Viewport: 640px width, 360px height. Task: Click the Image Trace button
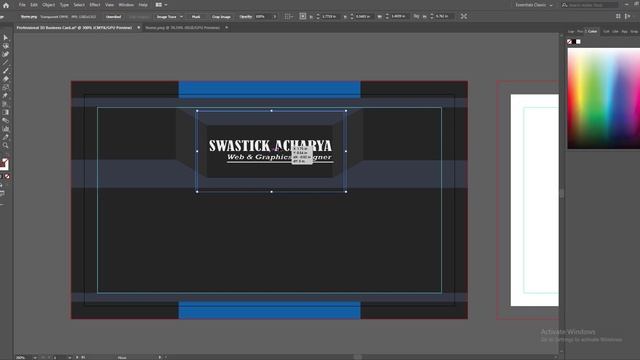click(x=167, y=17)
